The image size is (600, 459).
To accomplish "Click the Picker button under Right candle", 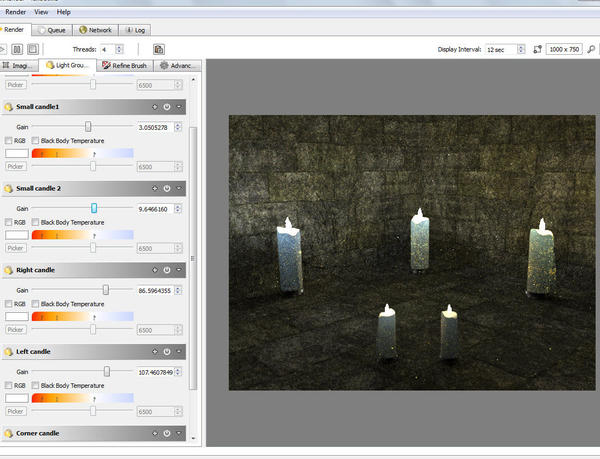I will click(x=16, y=329).
